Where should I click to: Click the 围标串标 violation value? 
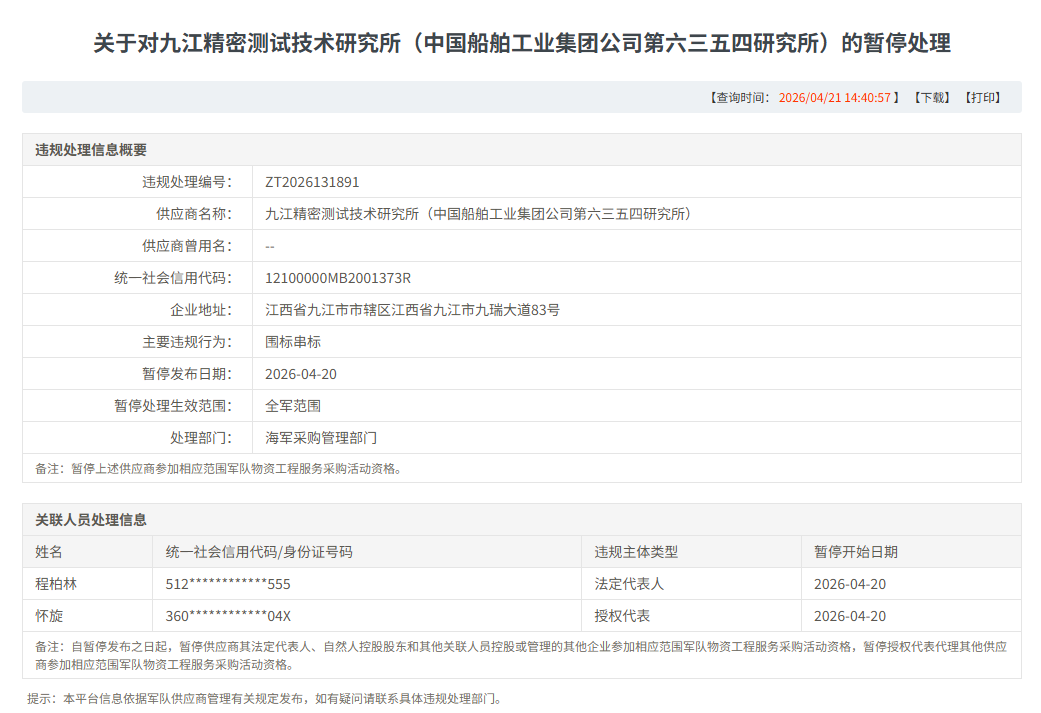point(293,342)
